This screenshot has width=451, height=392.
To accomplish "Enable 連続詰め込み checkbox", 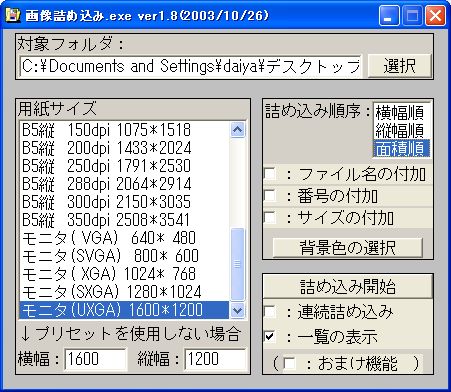I will pos(270,312).
